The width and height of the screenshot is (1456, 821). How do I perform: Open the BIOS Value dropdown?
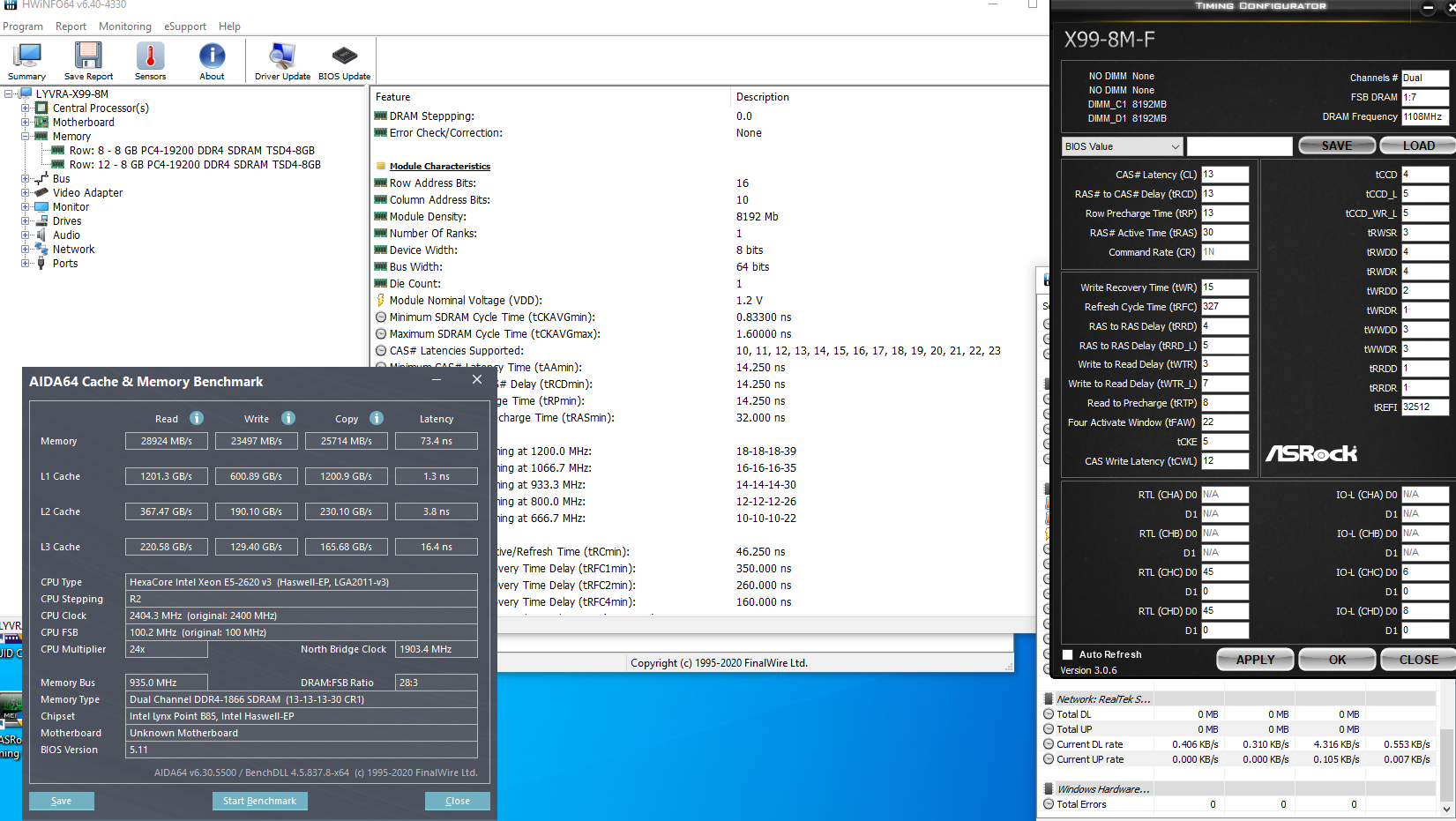pyautogui.click(x=1122, y=146)
